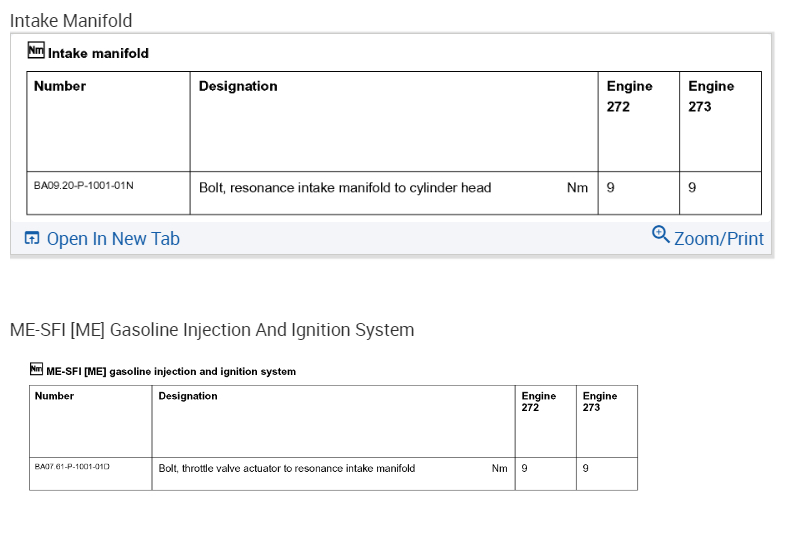Click the Open In New Tab icon
Image resolution: width=795 pixels, height=534 pixels.
coord(32,239)
